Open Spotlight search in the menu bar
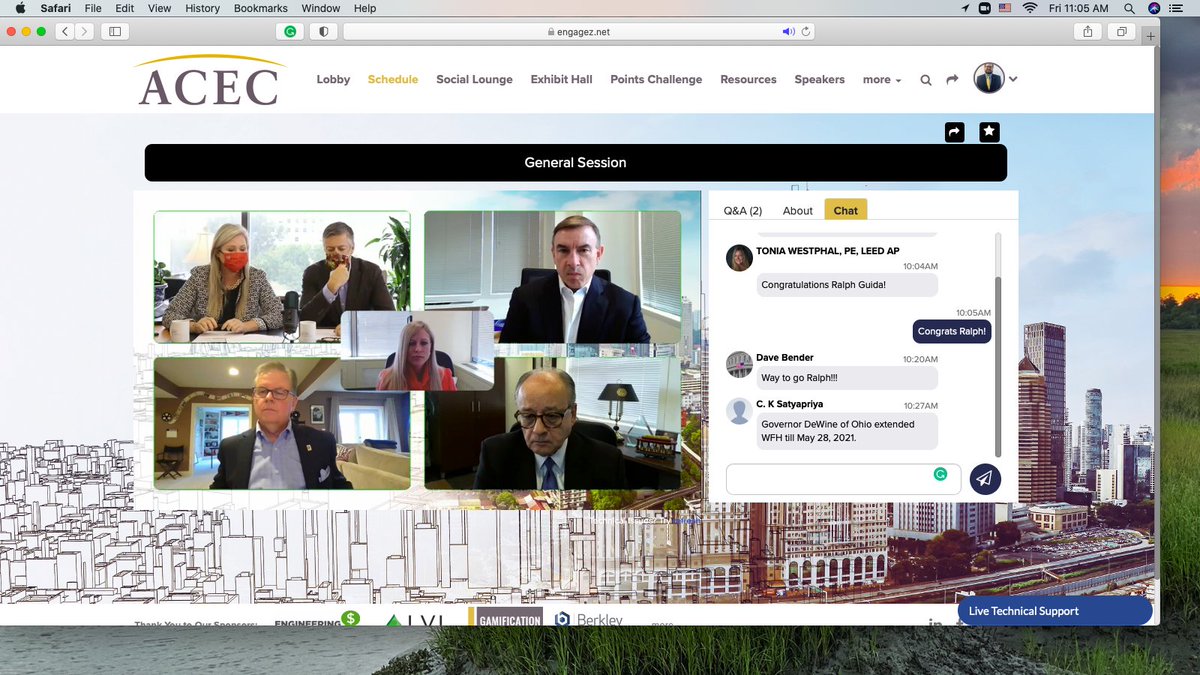The image size is (1200, 675). point(1129,8)
